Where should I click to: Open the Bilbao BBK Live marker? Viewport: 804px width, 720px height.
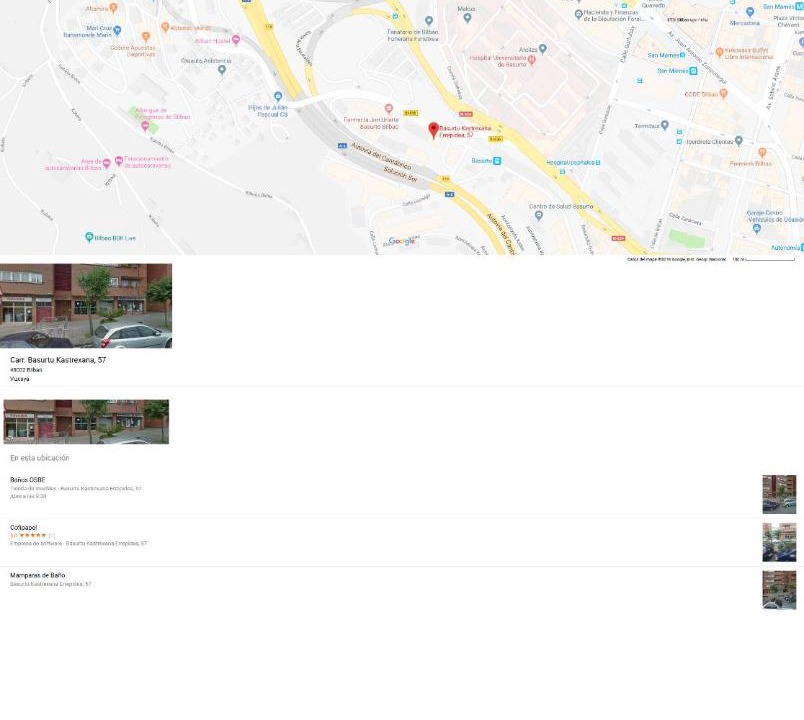(89, 237)
